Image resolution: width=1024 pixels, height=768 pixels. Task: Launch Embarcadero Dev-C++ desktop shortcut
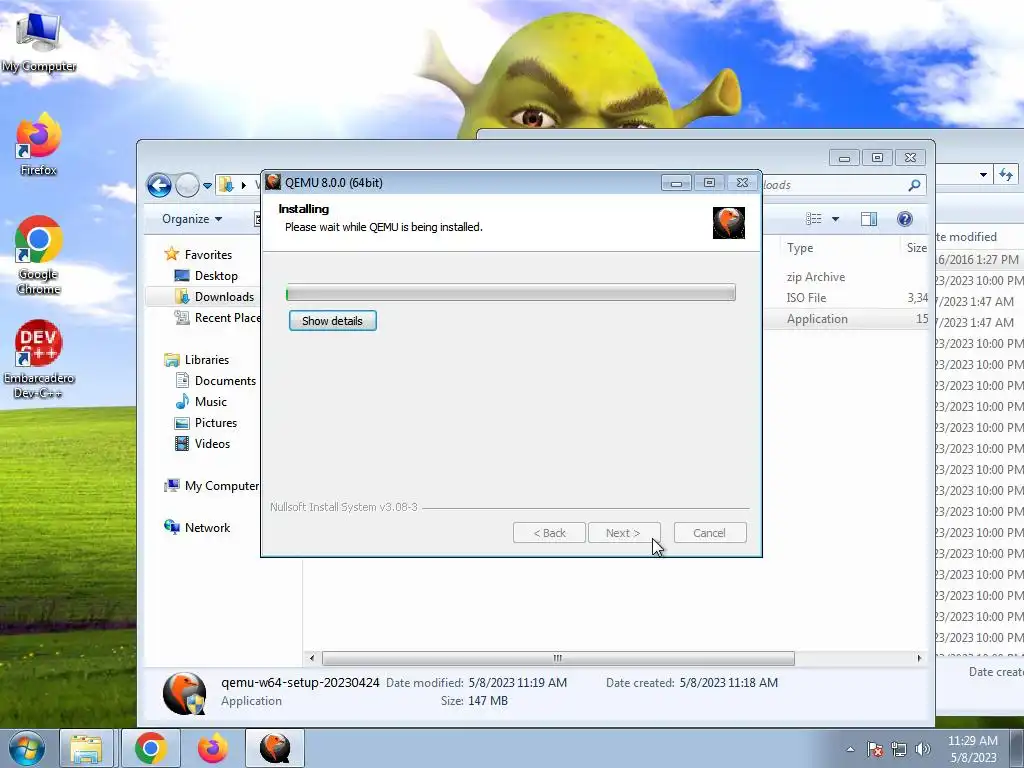click(38, 359)
